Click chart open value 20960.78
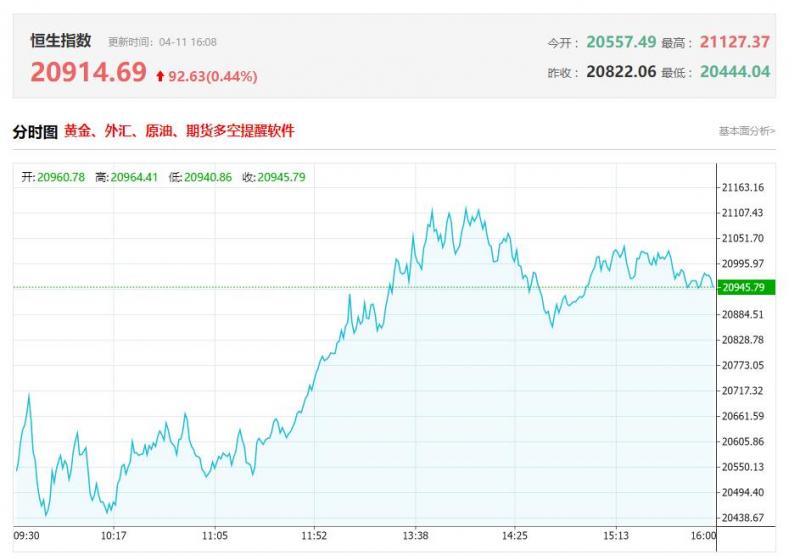 [x=61, y=177]
